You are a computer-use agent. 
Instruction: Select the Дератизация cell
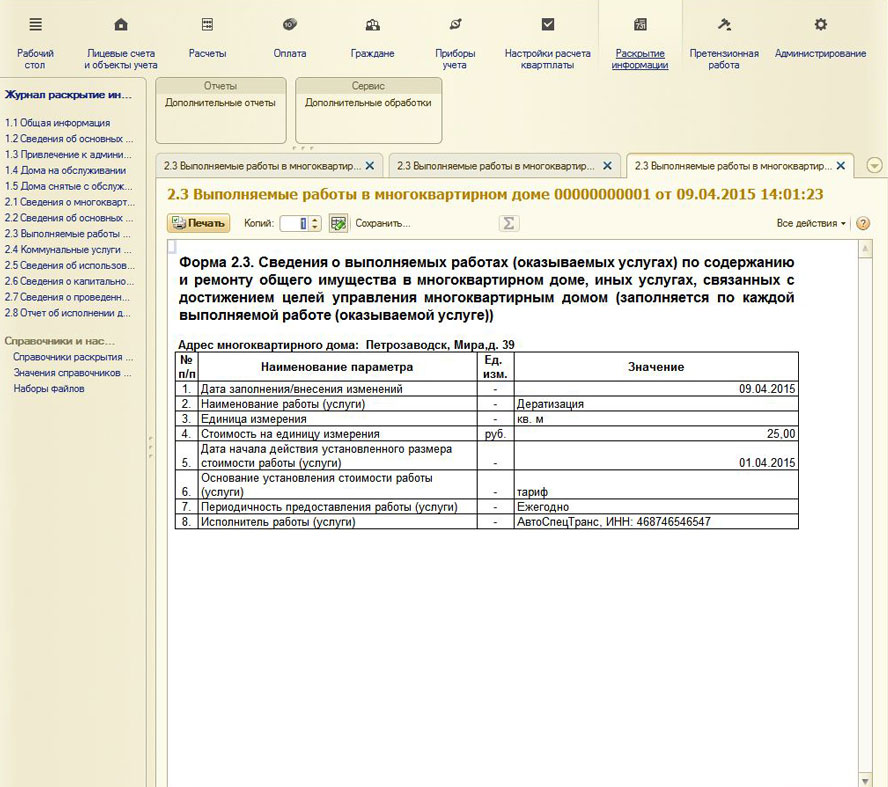(656, 404)
